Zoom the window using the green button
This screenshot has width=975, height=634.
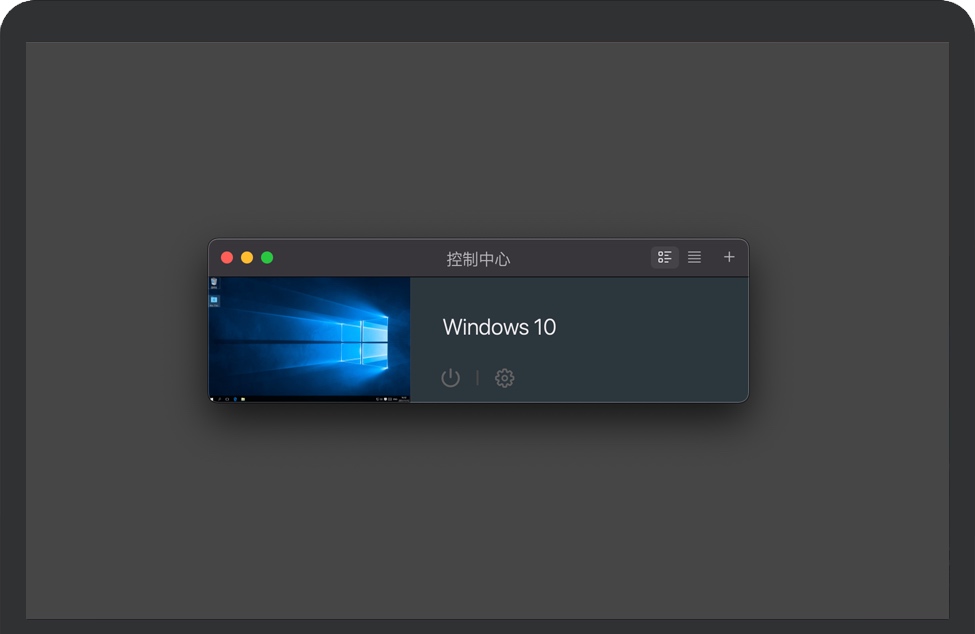click(x=267, y=258)
